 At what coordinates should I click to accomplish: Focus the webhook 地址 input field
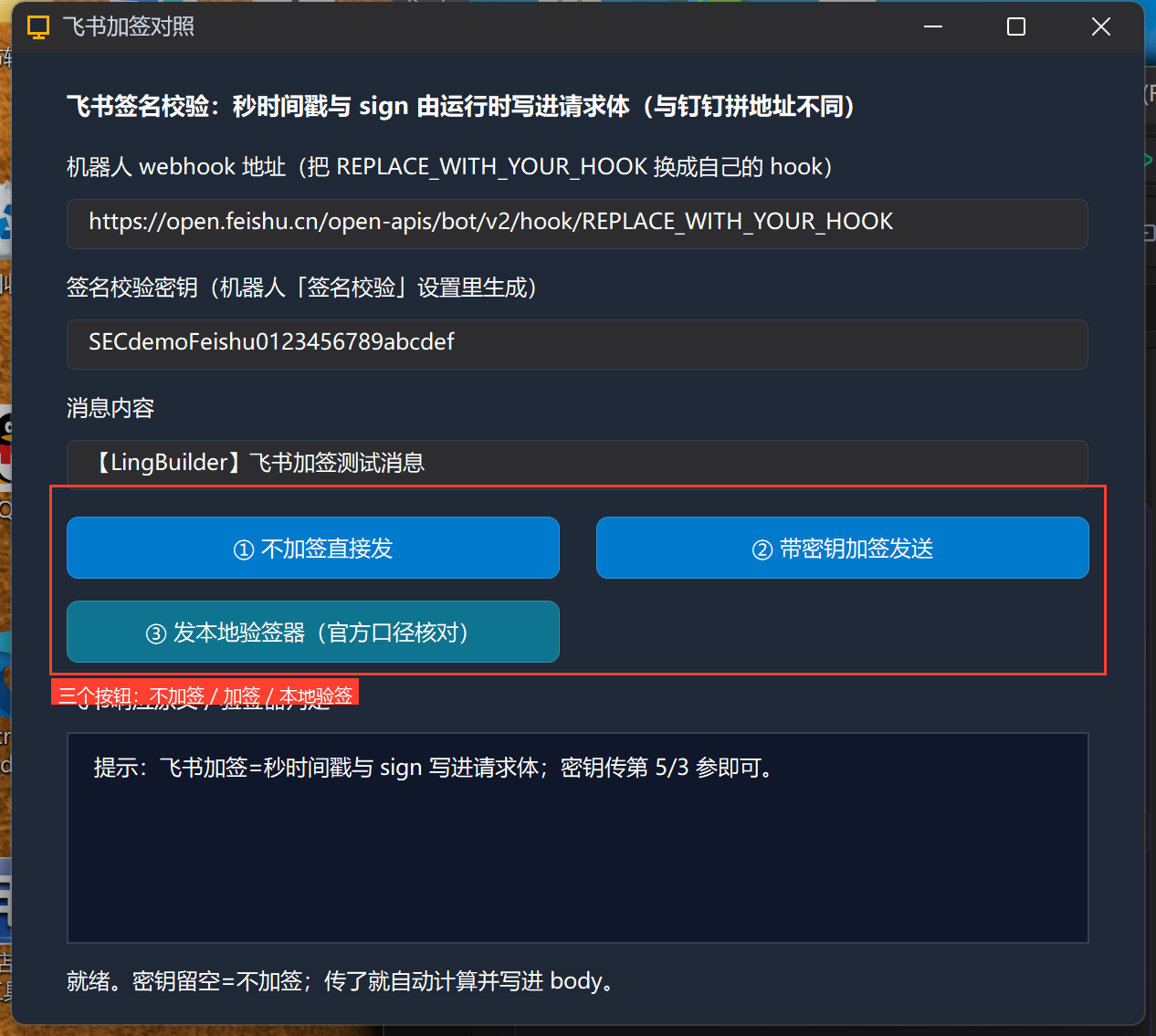(577, 224)
